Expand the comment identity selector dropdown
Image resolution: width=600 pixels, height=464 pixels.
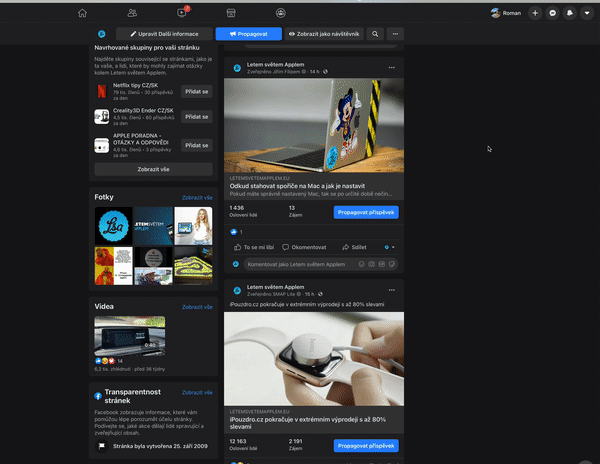tap(390, 247)
